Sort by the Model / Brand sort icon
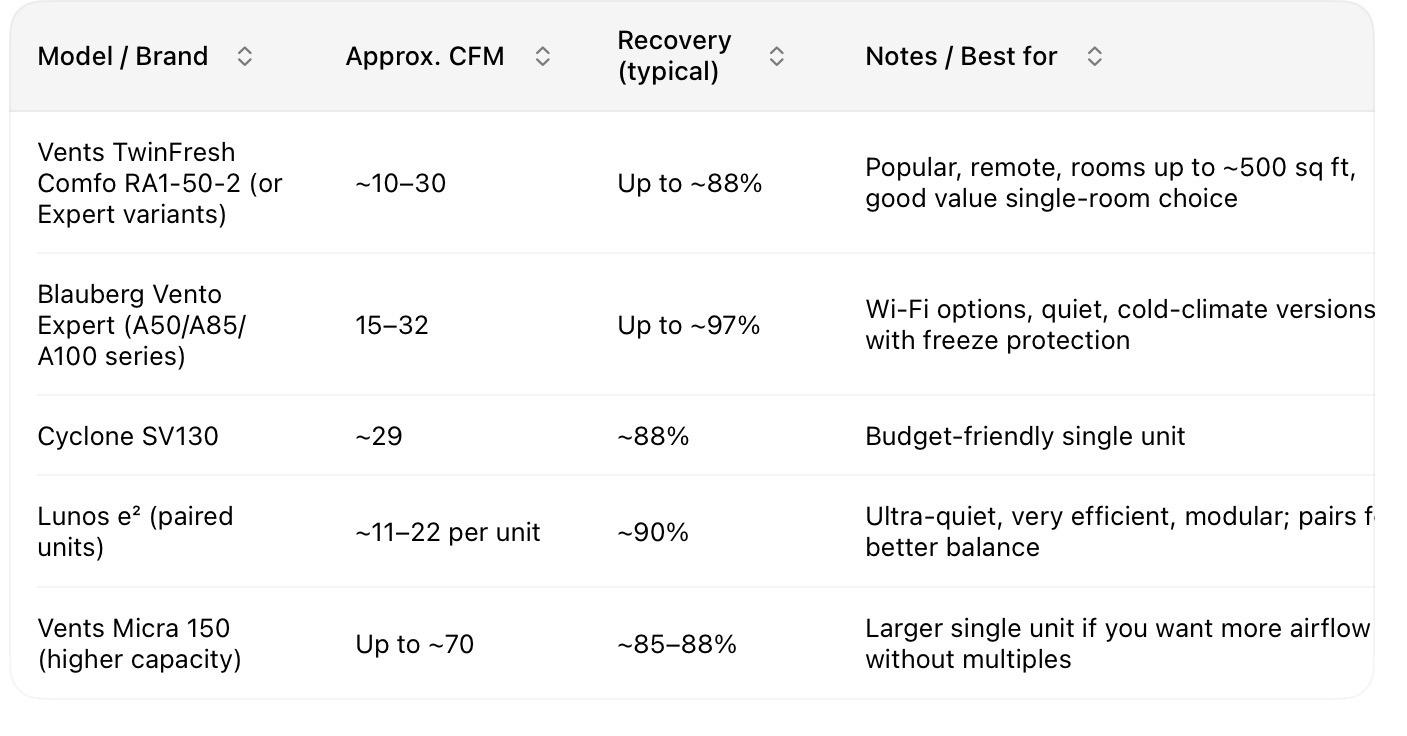The height and width of the screenshot is (736, 1407). pos(244,57)
